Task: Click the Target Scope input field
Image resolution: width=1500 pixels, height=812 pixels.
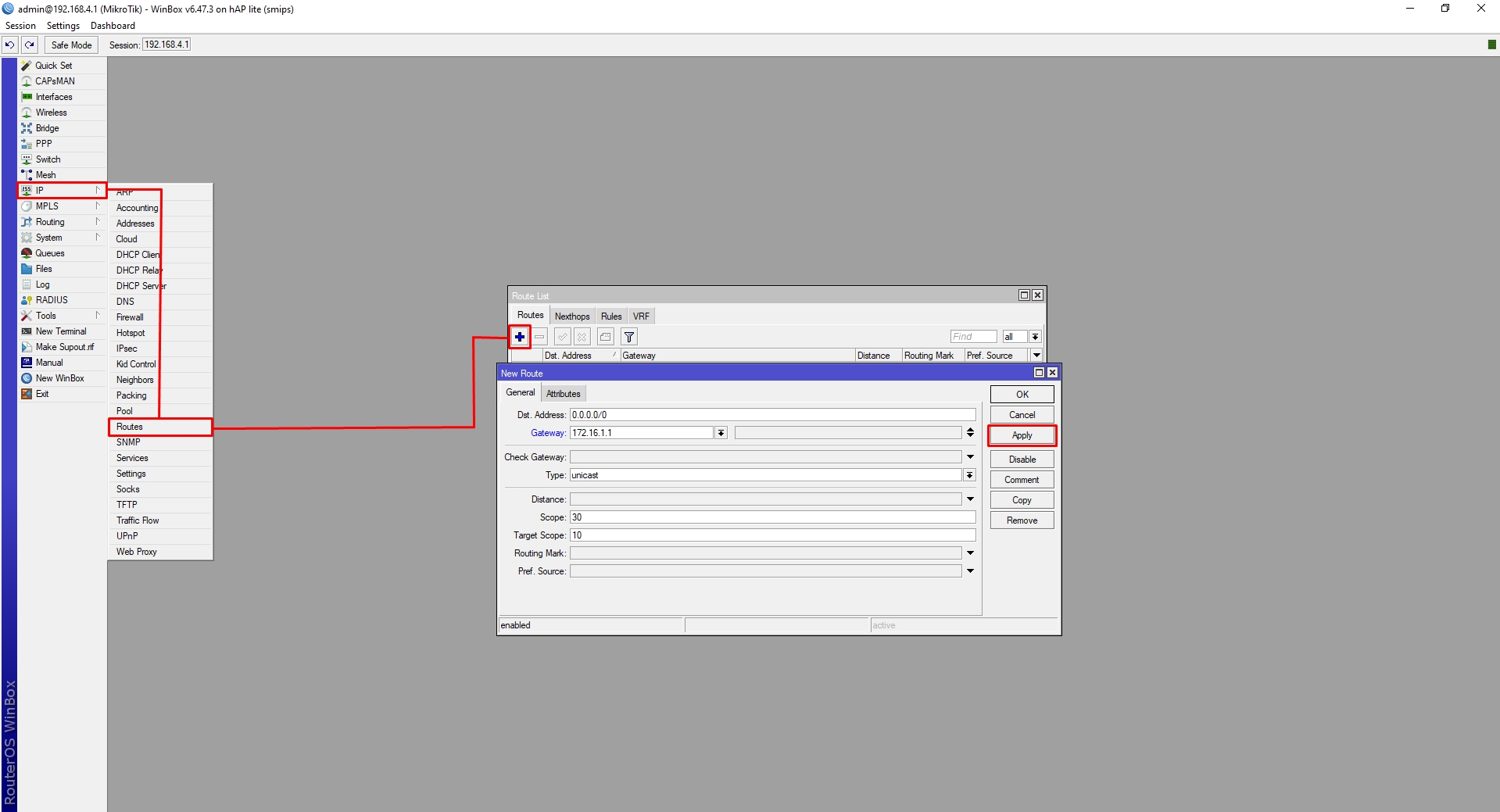Action: (772, 535)
